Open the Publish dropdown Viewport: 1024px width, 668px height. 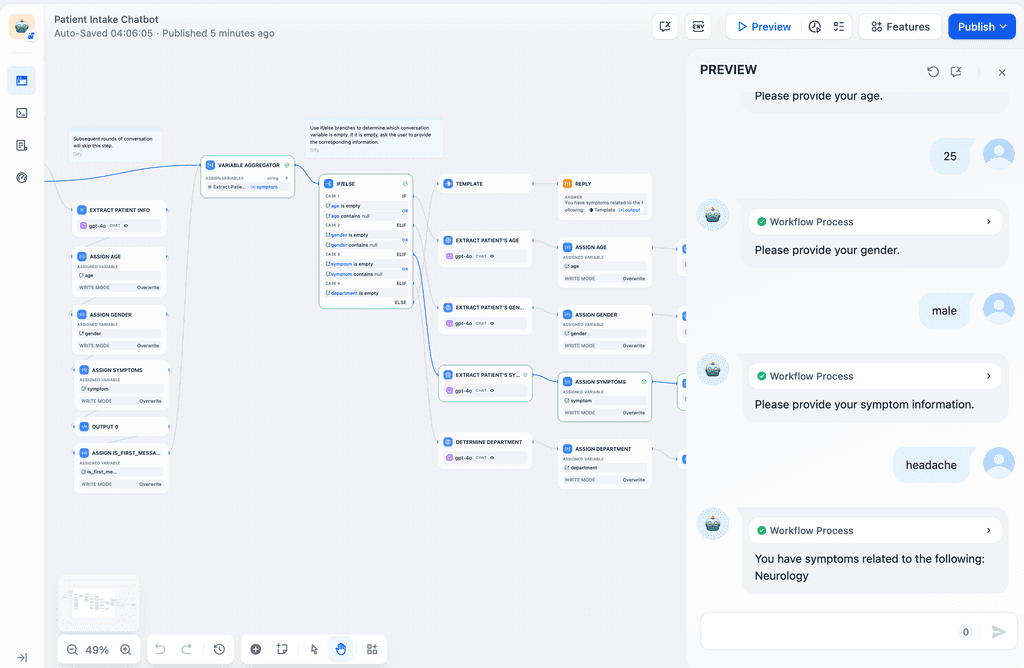(x=981, y=26)
